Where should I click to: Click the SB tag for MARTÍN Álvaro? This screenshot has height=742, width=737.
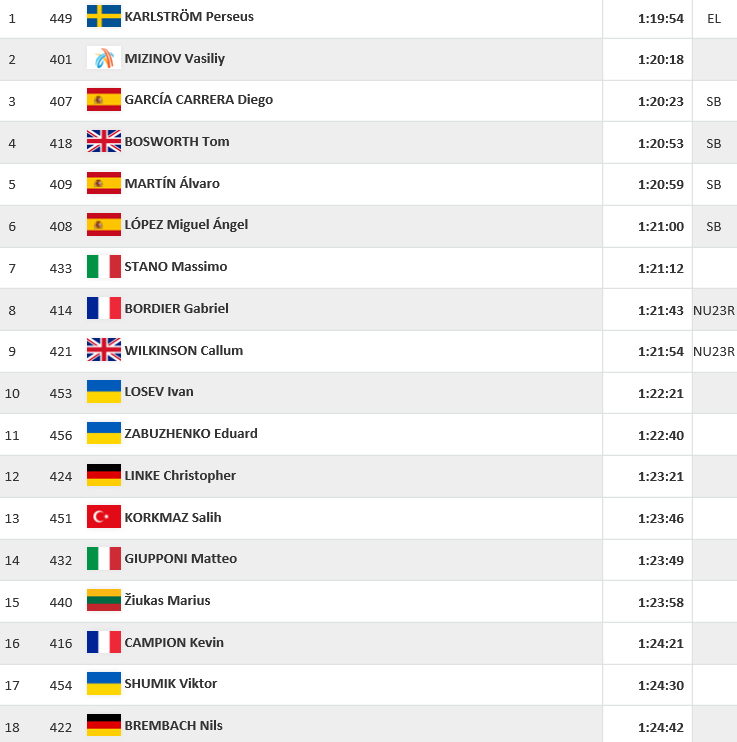click(x=714, y=185)
